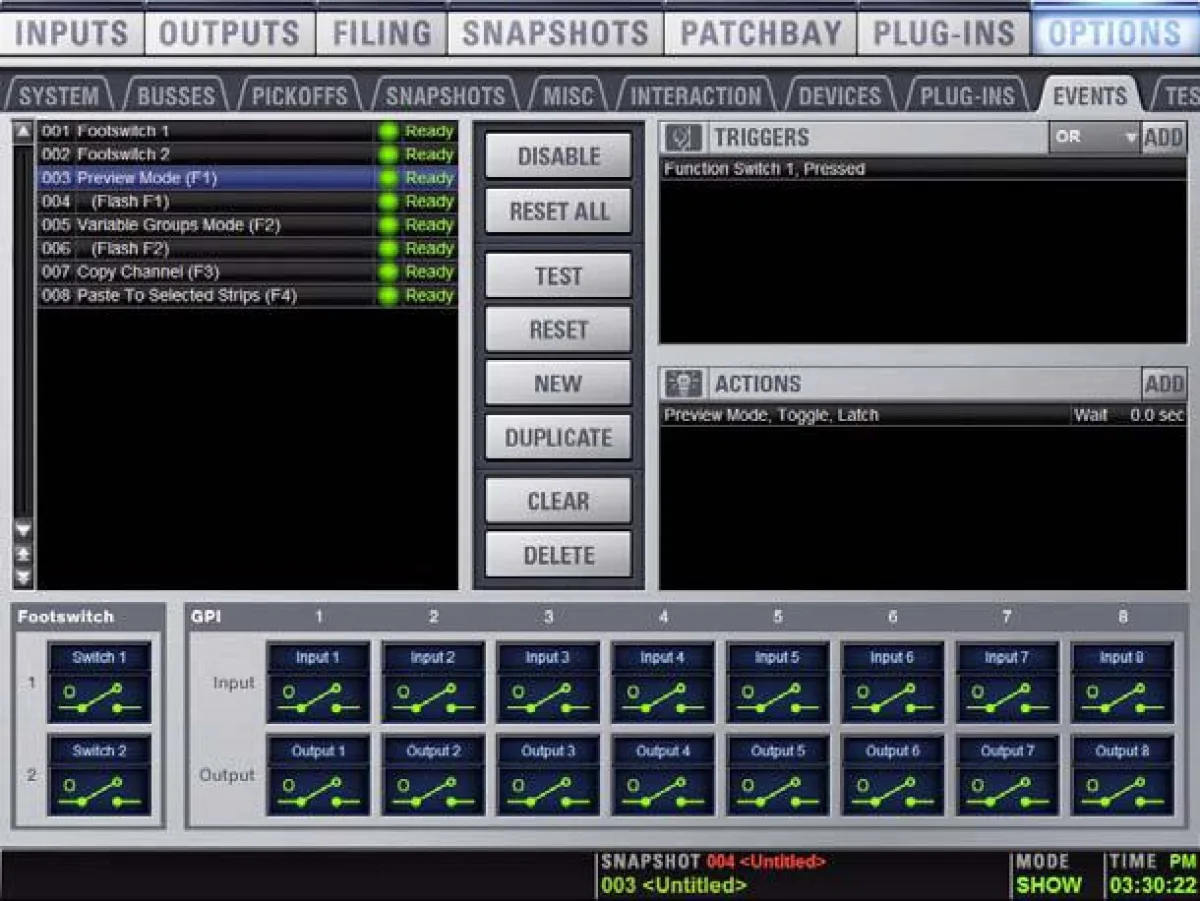Click the green Ready indicator for Footswitch 1

(388, 131)
